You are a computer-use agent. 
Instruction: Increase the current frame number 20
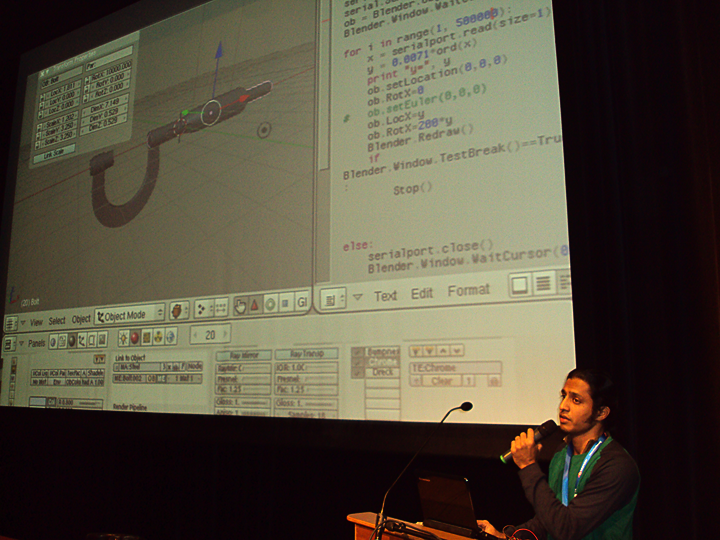pyautogui.click(x=225, y=334)
